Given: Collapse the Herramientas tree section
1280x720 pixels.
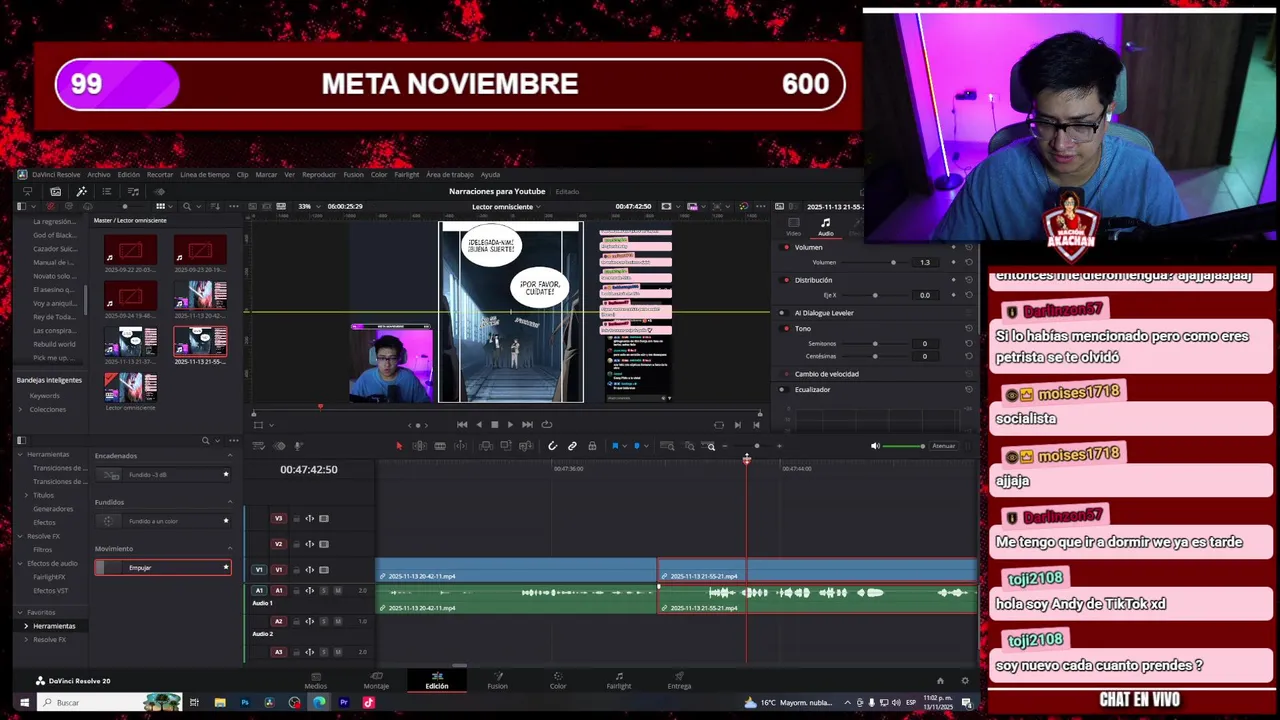Looking at the screenshot, I should coord(20,454).
